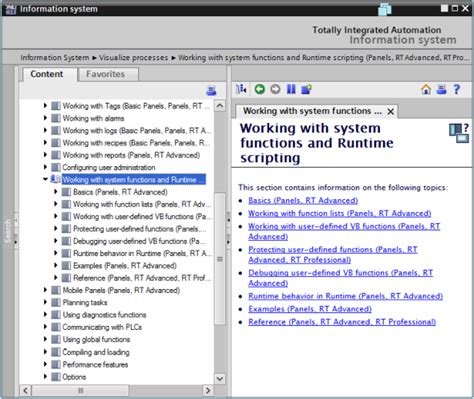474x399 pixels.
Task: Click book icon beside Communicating with PLCs
Action: click(56, 327)
